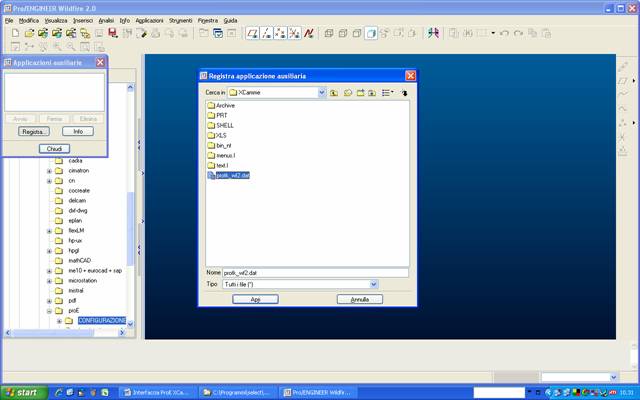Select the delcam folder in tree
640x400 pixels.
click(77, 200)
